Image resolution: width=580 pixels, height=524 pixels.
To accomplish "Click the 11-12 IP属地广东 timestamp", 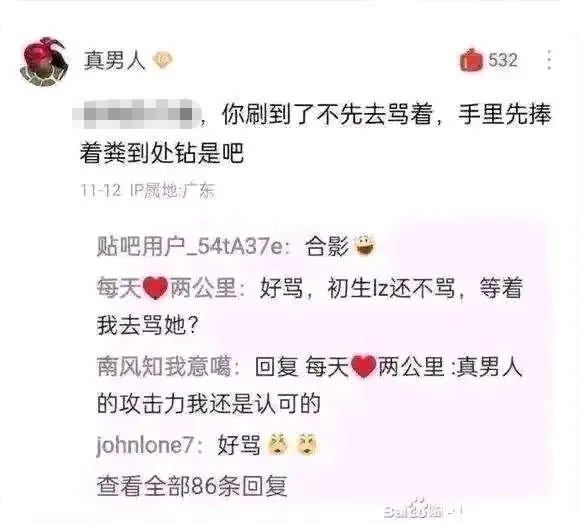I will 148,191.
